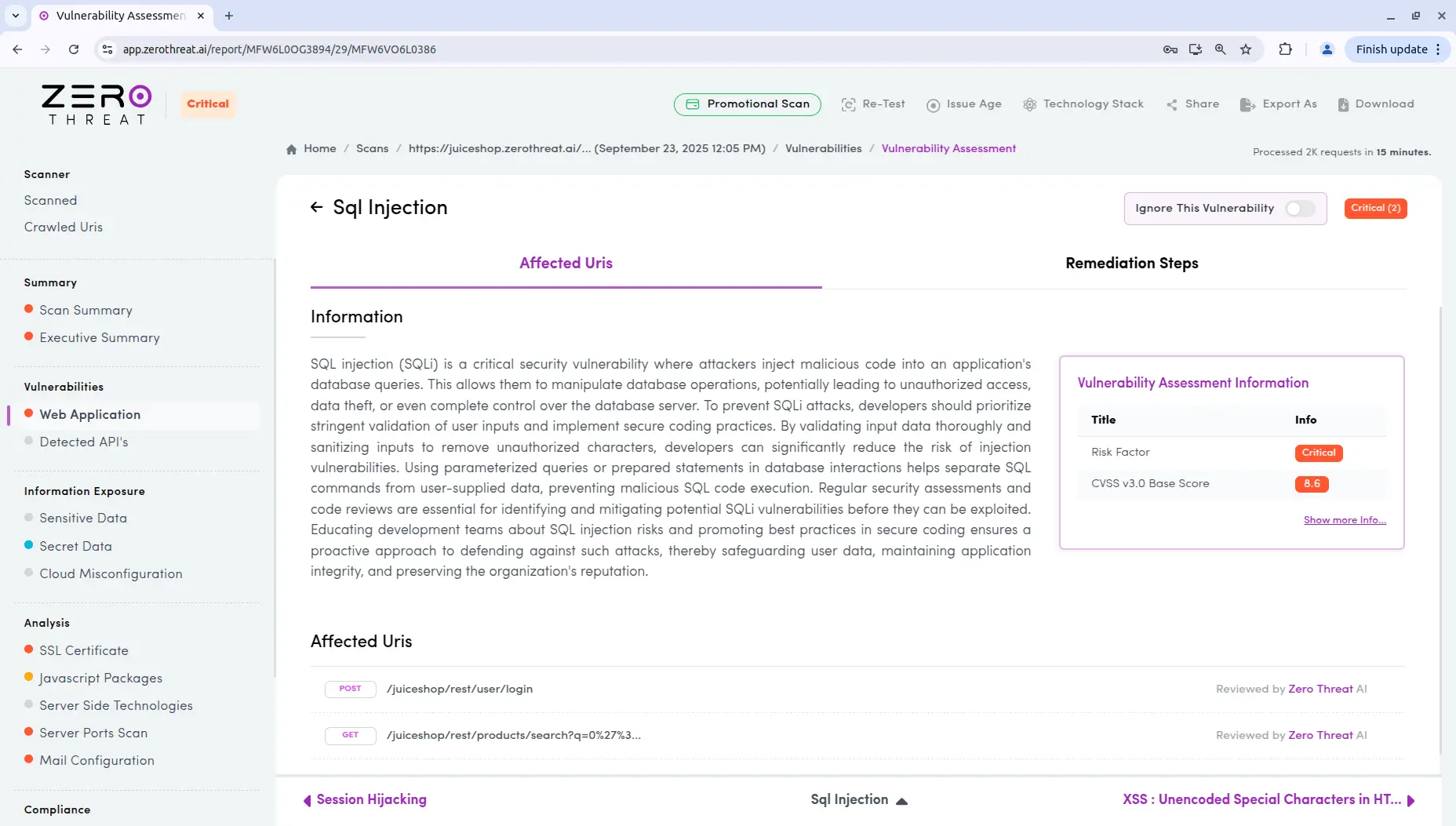View site information icon in address bar
Image resolution: width=1456 pixels, height=826 pixels.
(x=108, y=49)
